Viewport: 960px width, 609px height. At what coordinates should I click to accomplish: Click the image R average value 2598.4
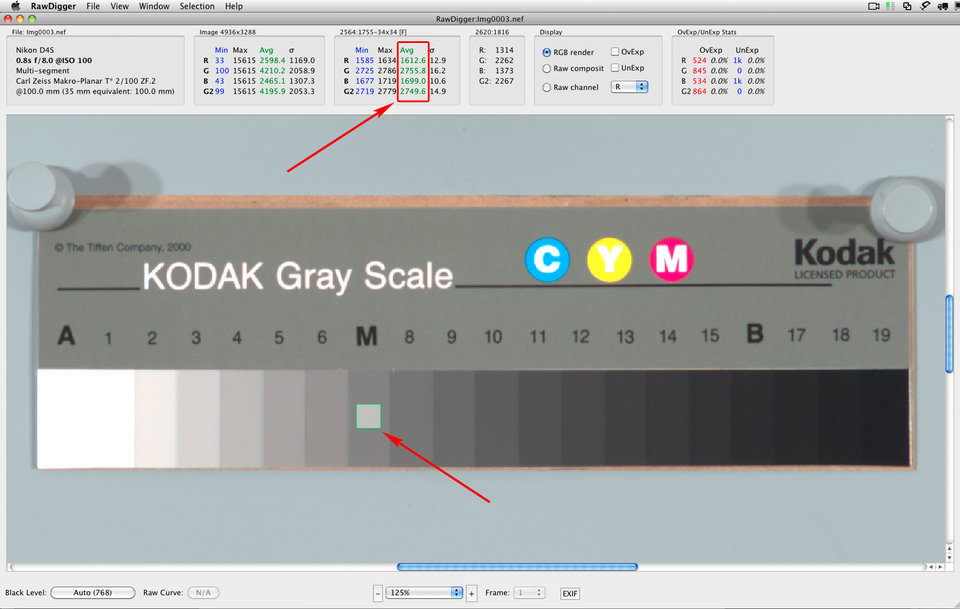[272, 61]
